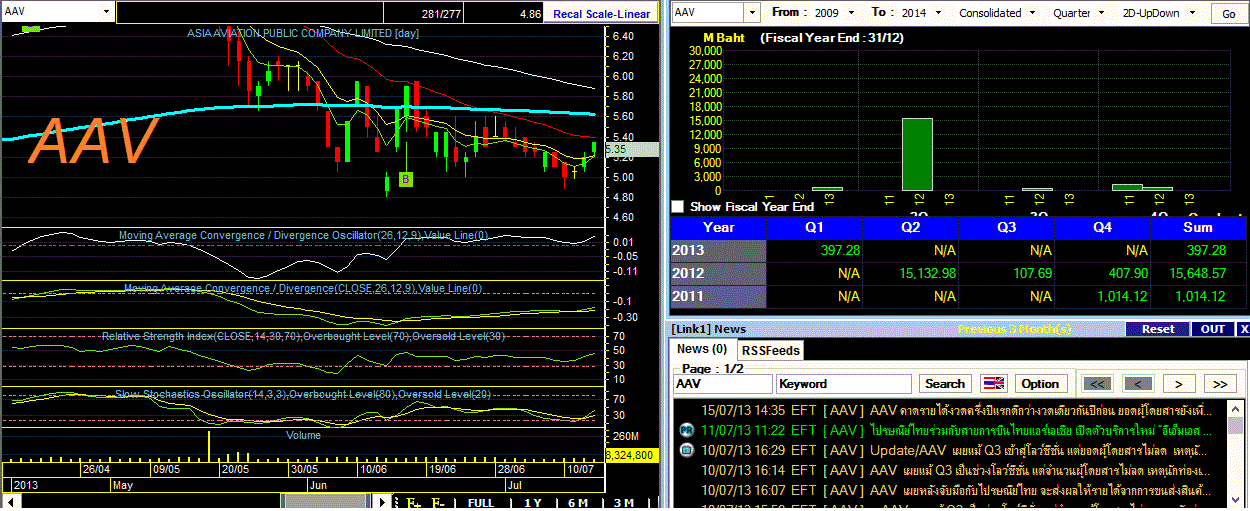Open the chart symbol AAV dropdown
The width and height of the screenshot is (1250, 511).
point(107,11)
